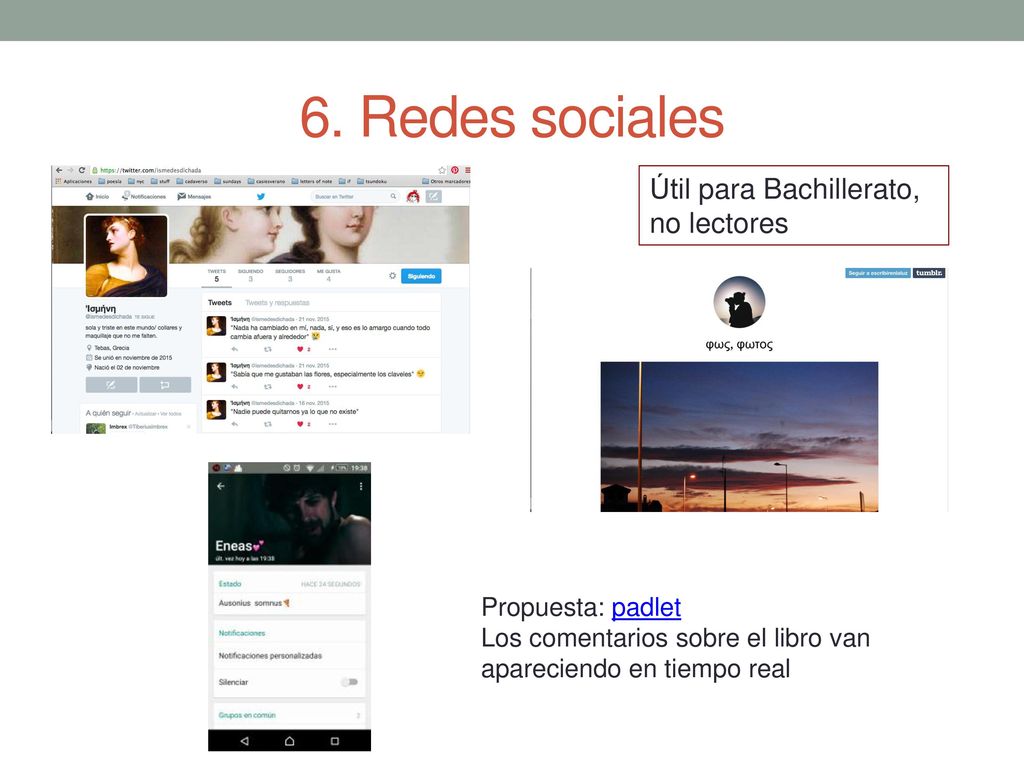Click heart on 'Nadie puede quitarnos' tweet

(x=300, y=424)
